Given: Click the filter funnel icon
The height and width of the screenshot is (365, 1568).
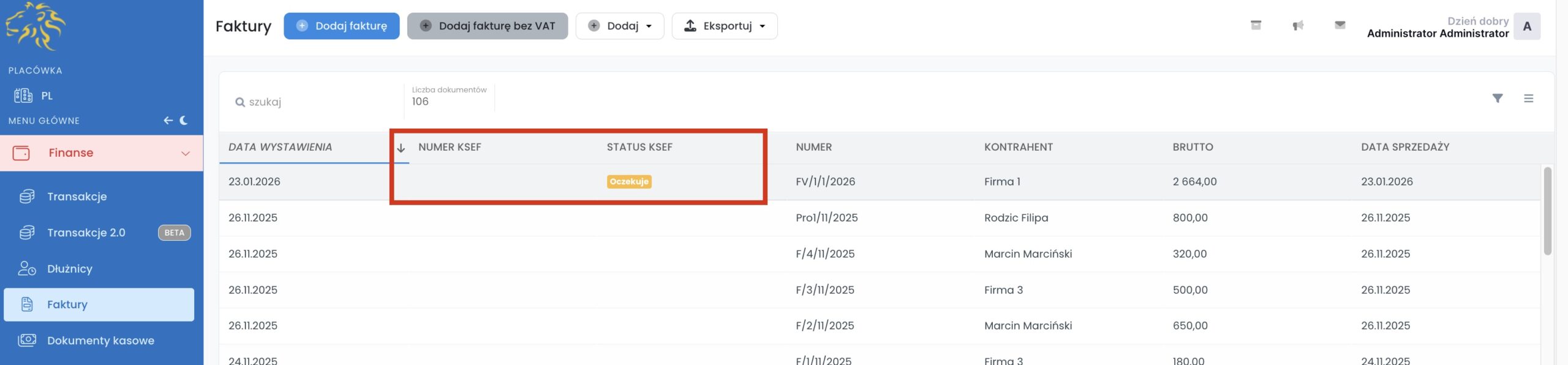Looking at the screenshot, I should point(1497,99).
